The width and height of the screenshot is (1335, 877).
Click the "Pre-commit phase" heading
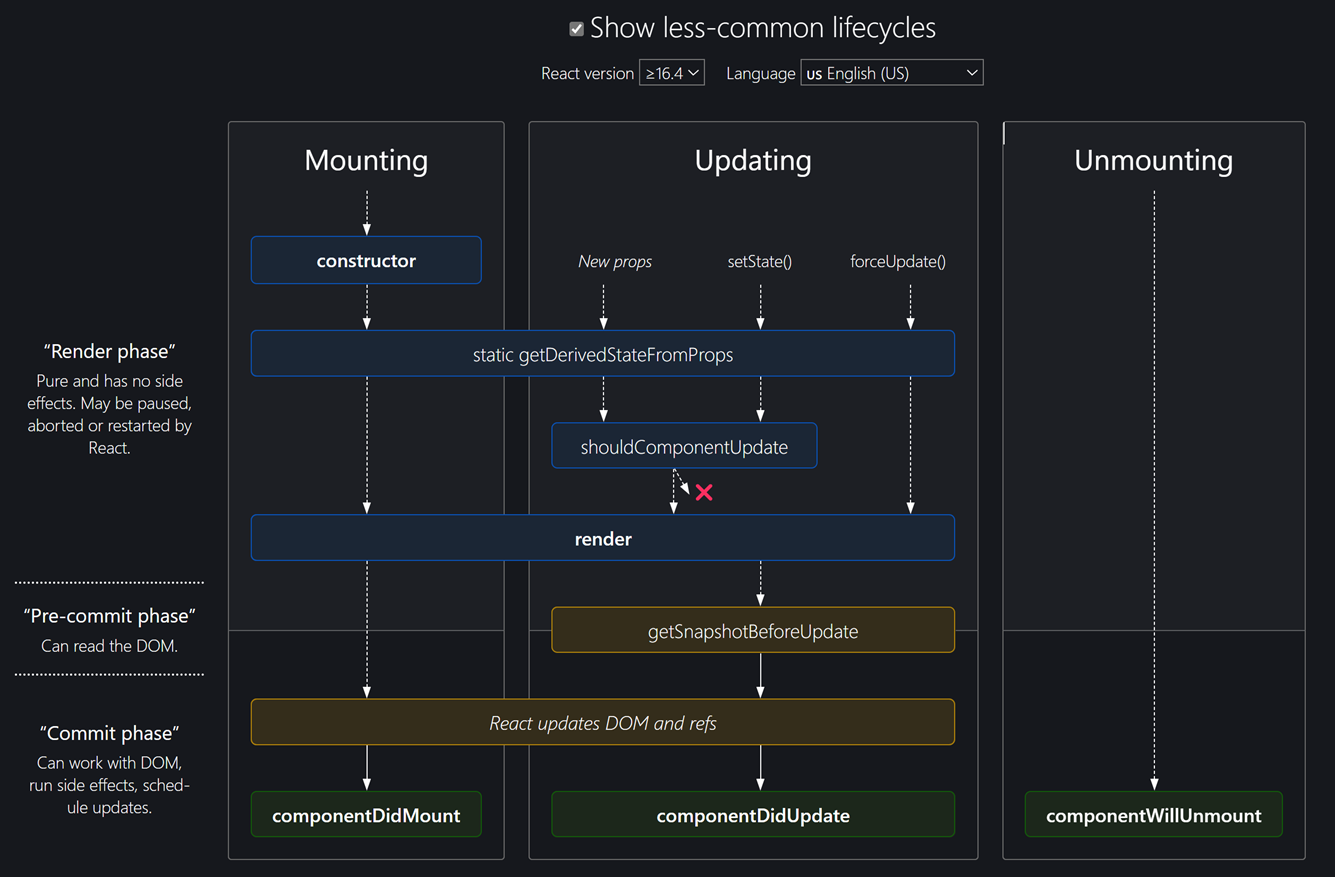click(x=110, y=615)
